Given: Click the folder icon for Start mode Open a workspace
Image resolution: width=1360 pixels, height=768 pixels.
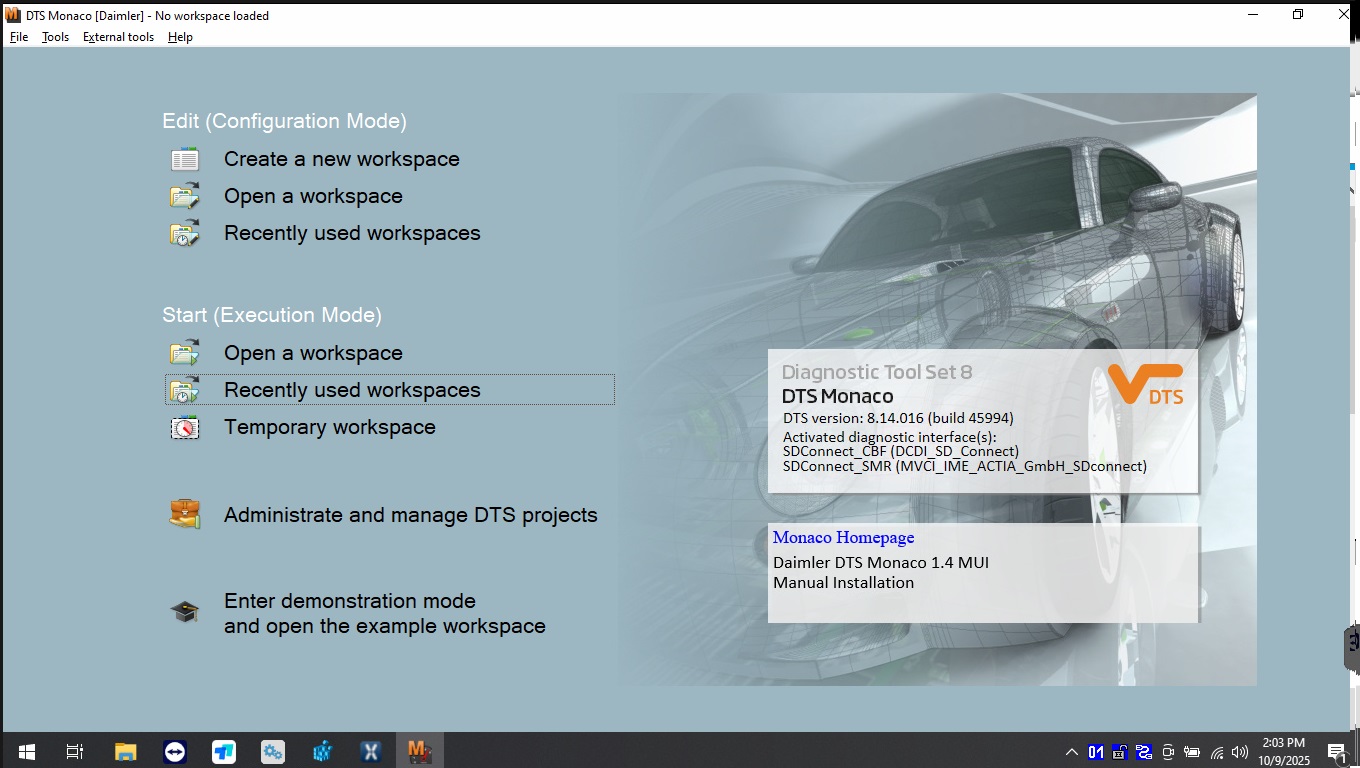Looking at the screenshot, I should [185, 354].
